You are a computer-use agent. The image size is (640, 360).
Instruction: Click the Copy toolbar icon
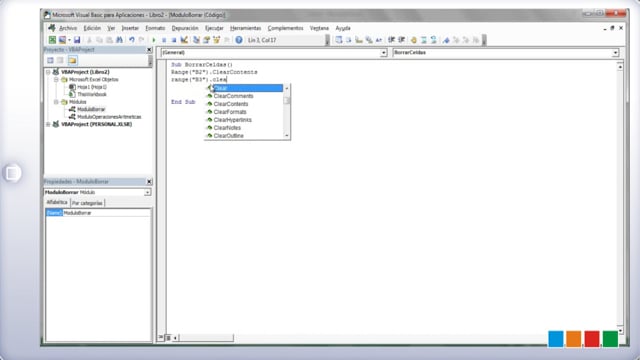coord(99,40)
